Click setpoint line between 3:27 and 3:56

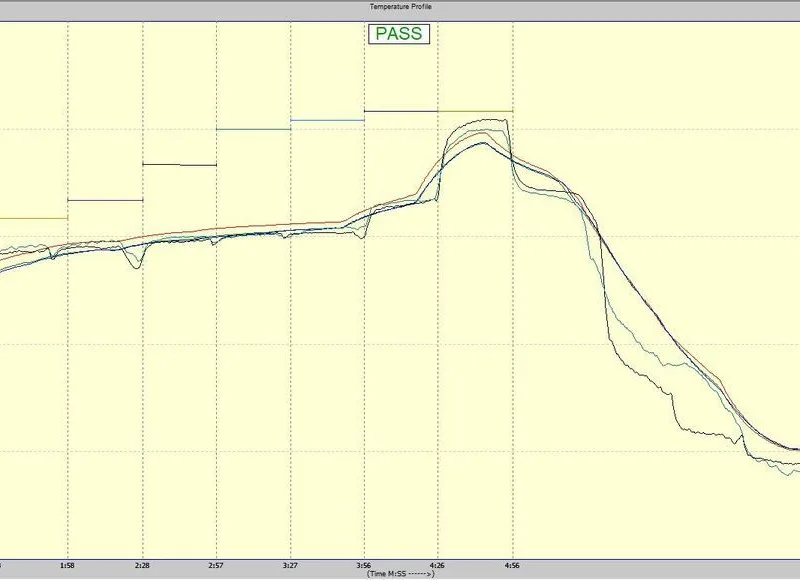327,120
